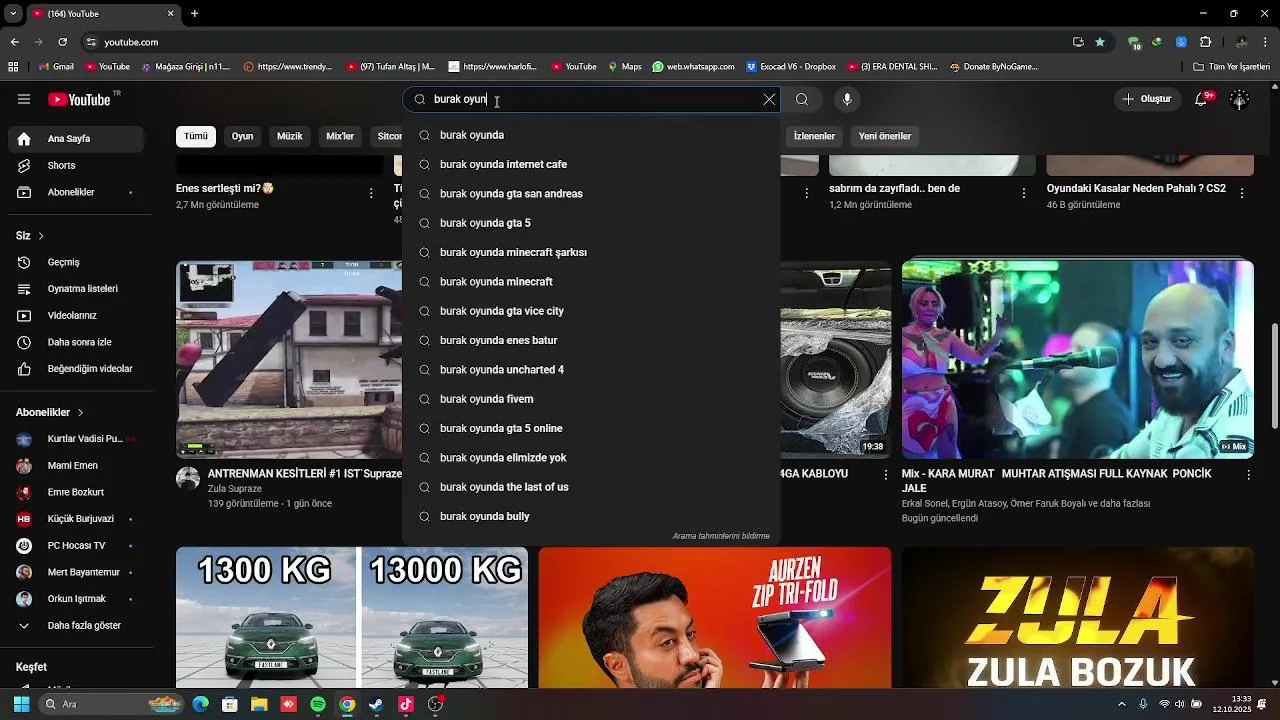This screenshot has width=1280, height=720.
Task: Open more options for sabrım da zayıfladı video
Action: click(1023, 193)
